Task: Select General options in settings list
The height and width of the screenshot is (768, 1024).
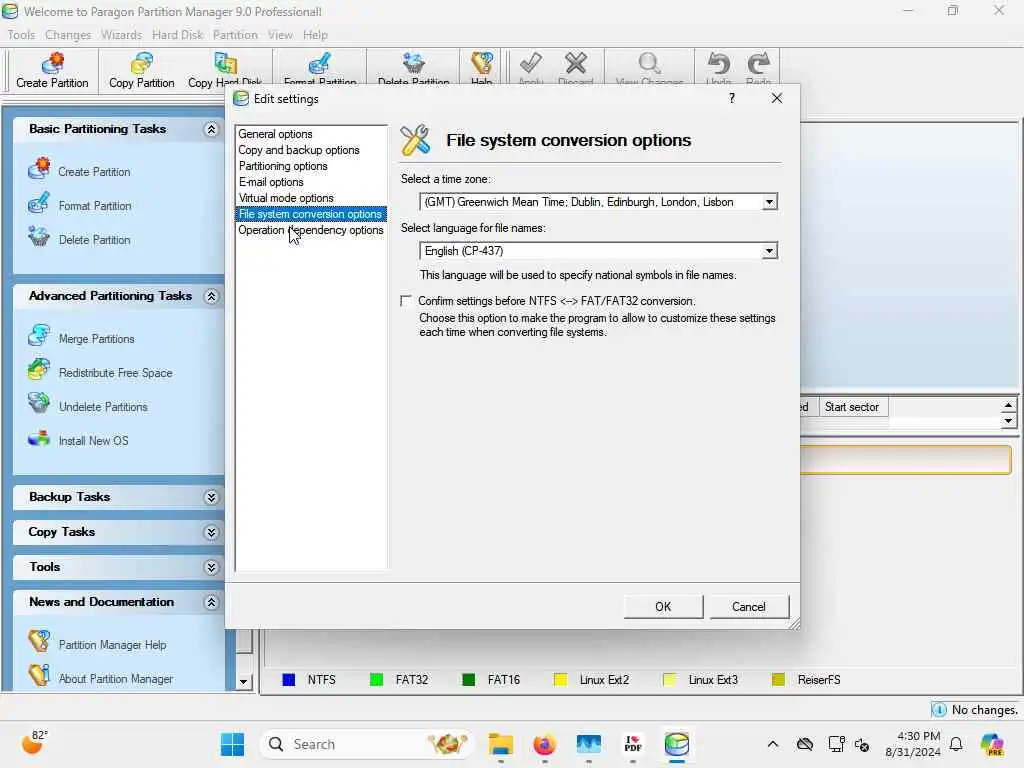Action: pyautogui.click(x=275, y=134)
